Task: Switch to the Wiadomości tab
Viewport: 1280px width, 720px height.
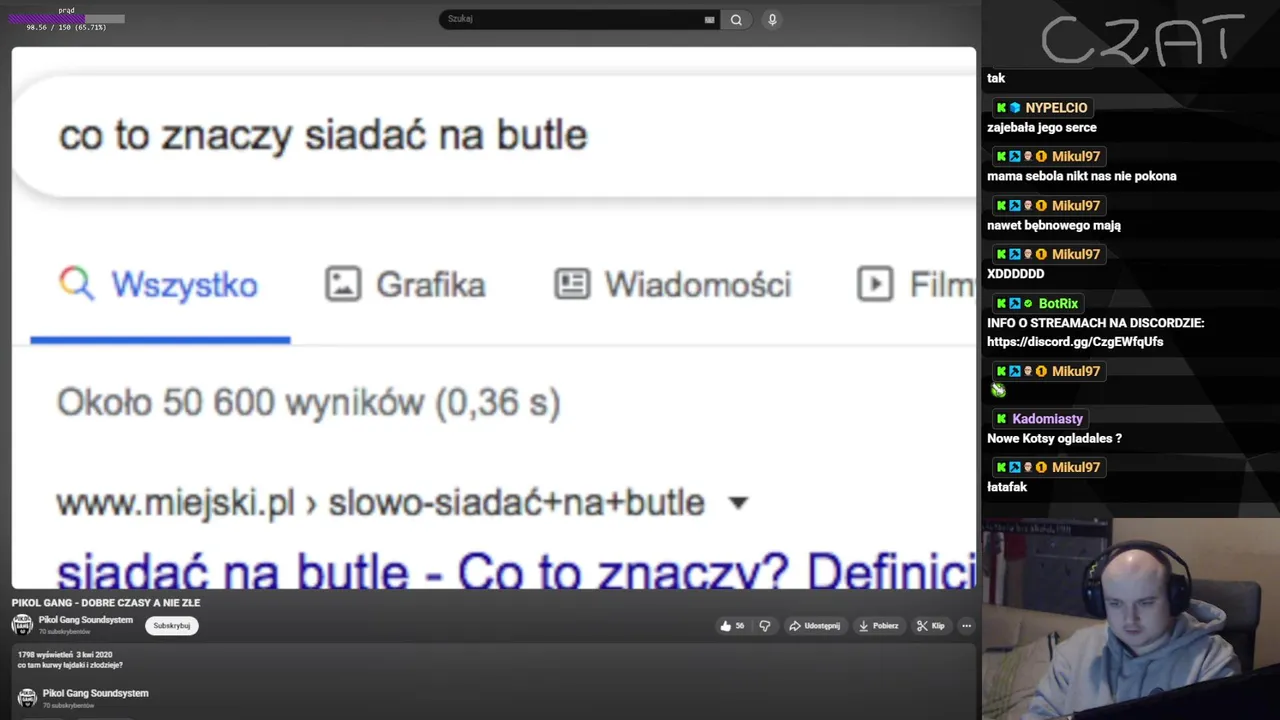Action: (x=672, y=285)
